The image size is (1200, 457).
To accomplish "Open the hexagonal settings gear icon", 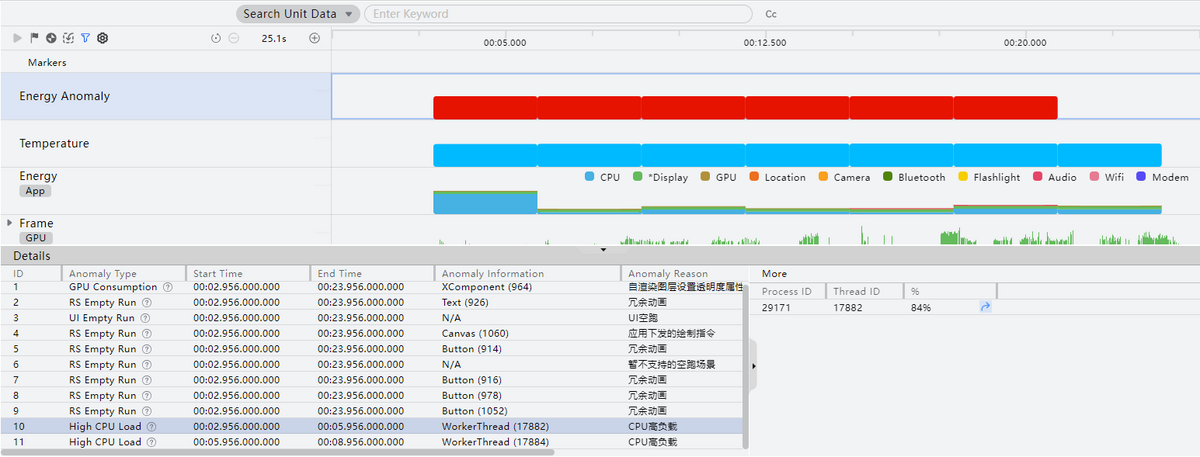I will tap(102, 38).
